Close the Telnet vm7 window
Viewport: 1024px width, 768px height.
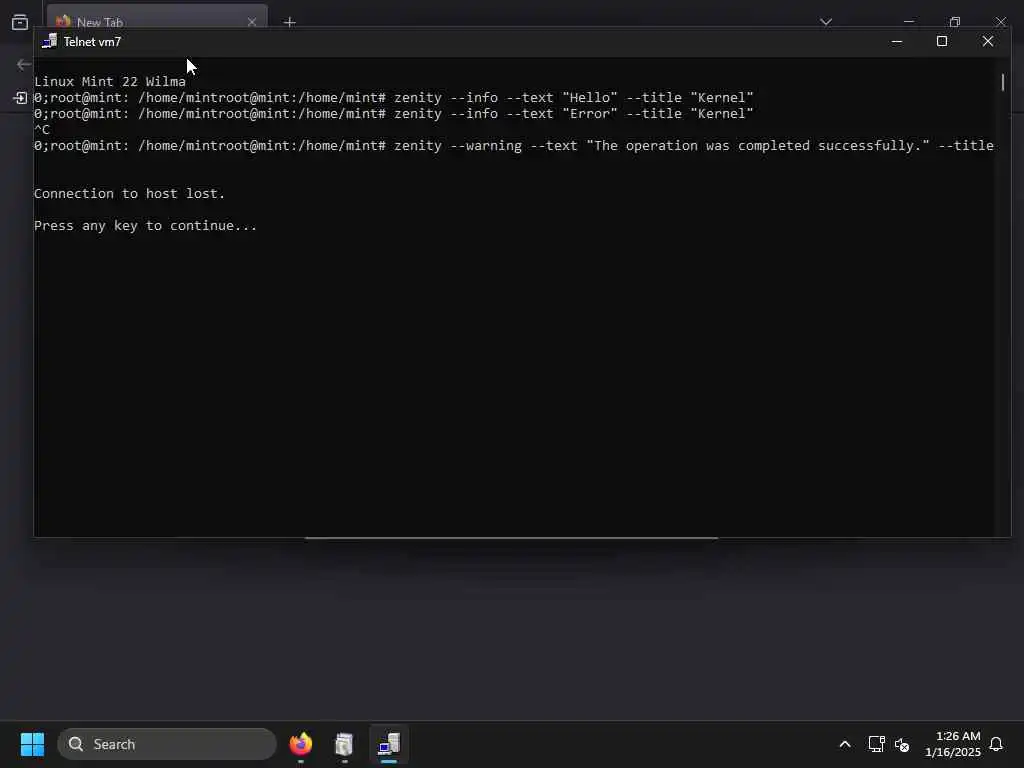tap(987, 41)
